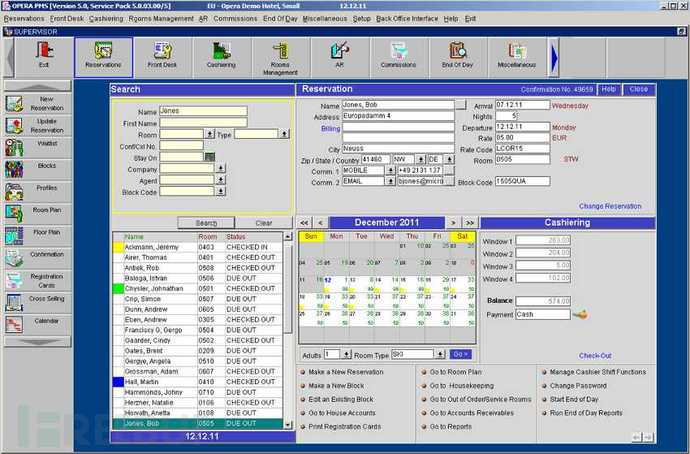690x454 pixels.
Task: Open the Cashiering menu in the menu bar
Action: click(x=106, y=18)
